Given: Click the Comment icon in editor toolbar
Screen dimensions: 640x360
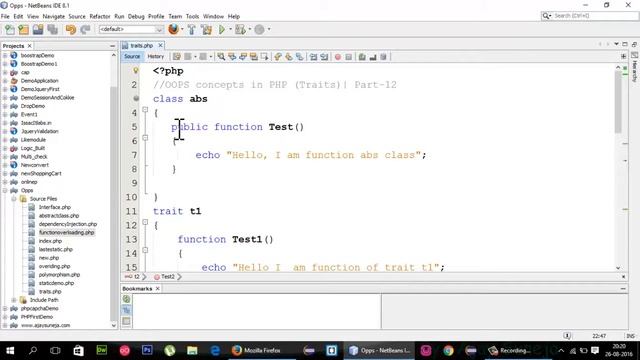Looking at the screenshot, I should tap(362, 57).
